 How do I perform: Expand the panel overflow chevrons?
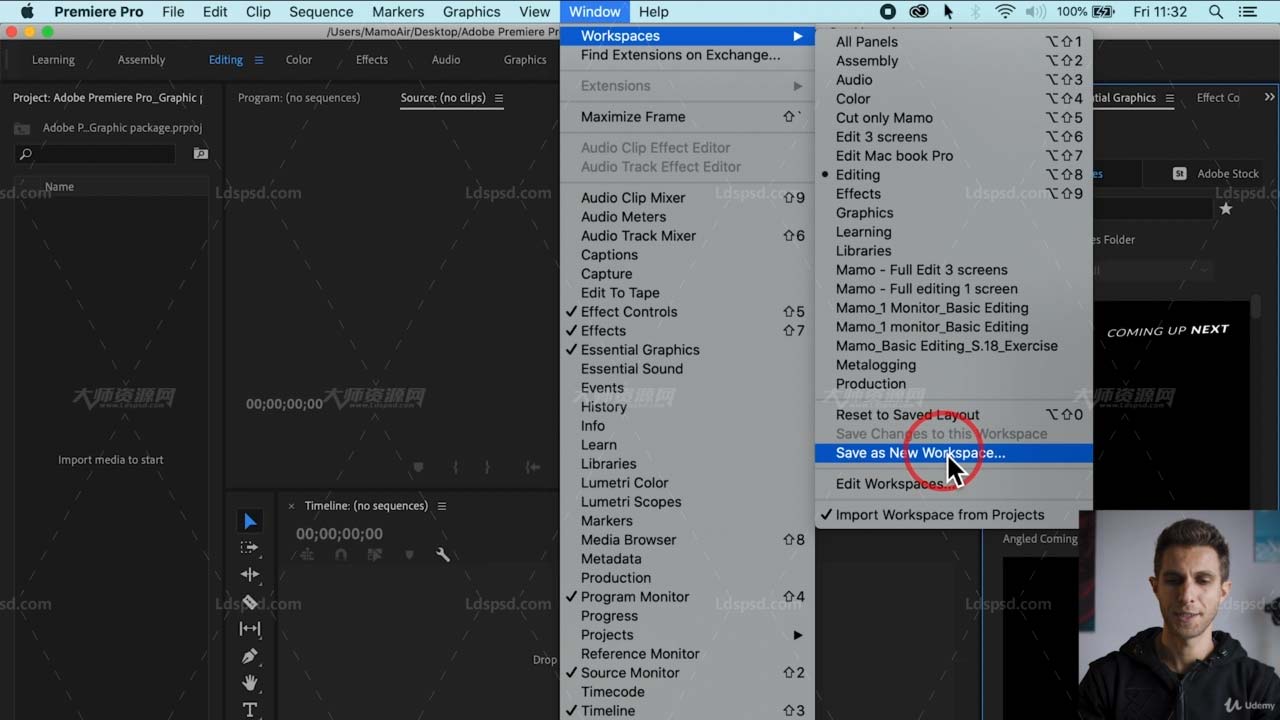click(x=1269, y=97)
